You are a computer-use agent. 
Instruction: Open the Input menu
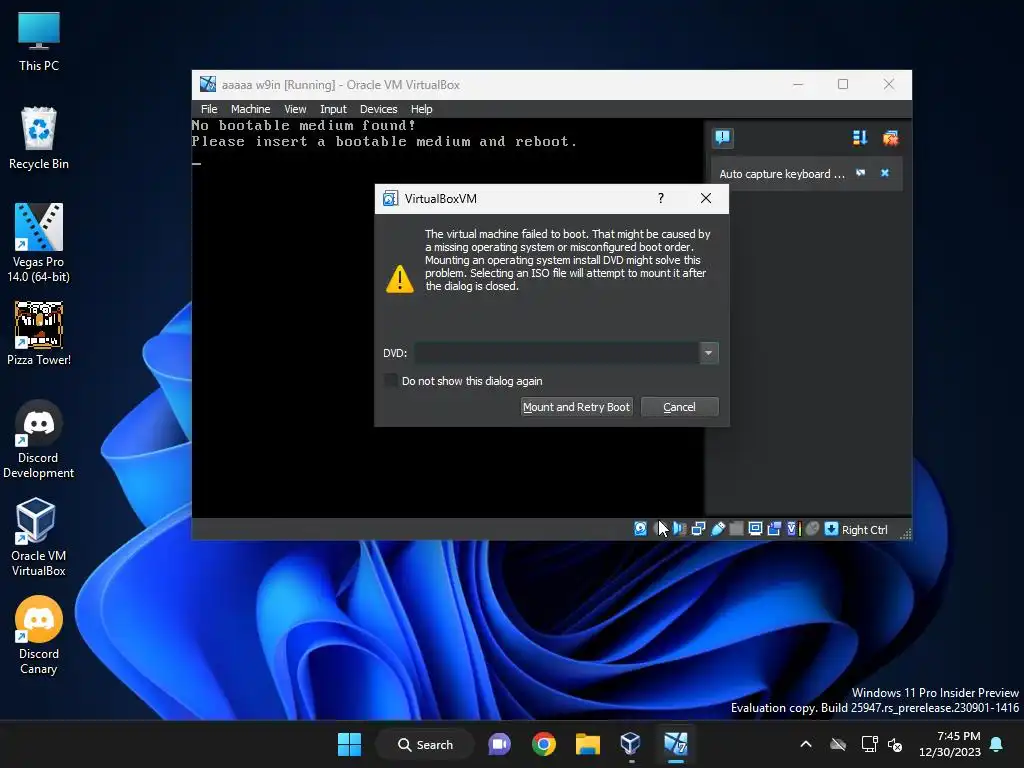(x=333, y=109)
